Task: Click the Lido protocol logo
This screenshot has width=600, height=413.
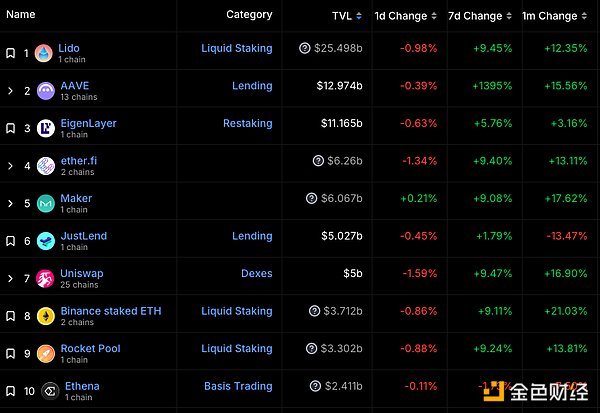Action: (x=45, y=53)
